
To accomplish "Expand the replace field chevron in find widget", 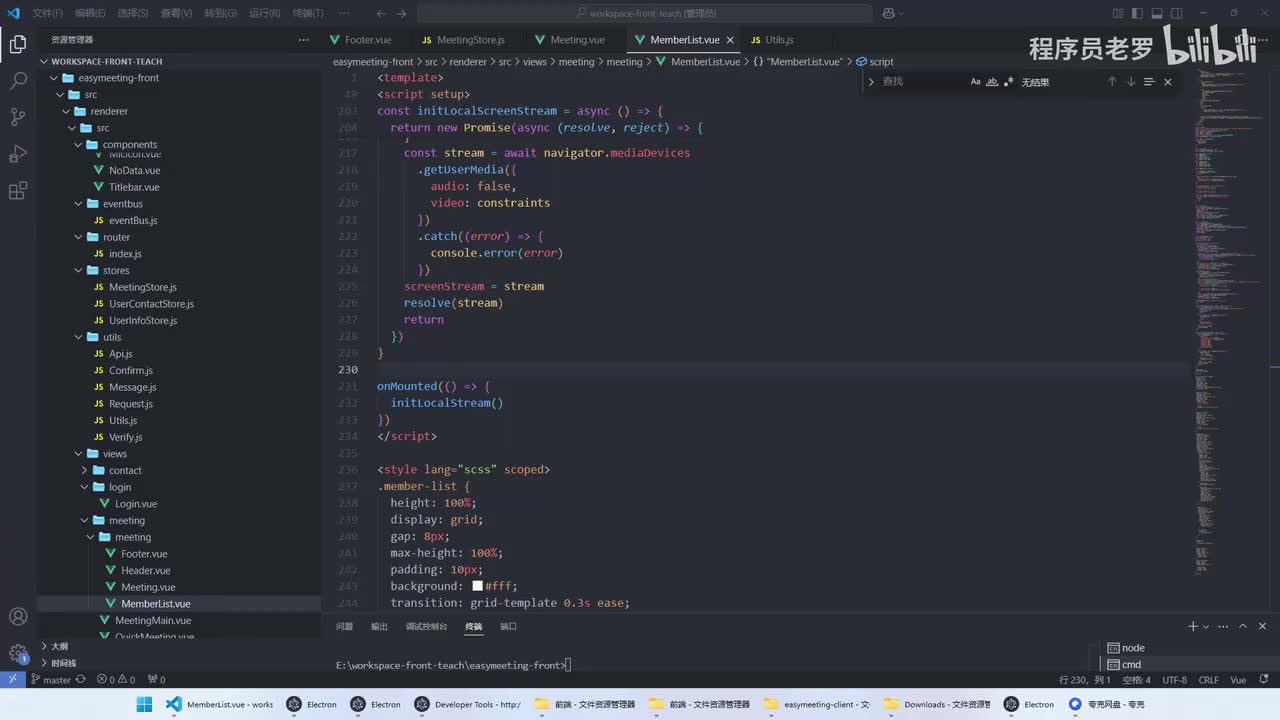I will 871,82.
